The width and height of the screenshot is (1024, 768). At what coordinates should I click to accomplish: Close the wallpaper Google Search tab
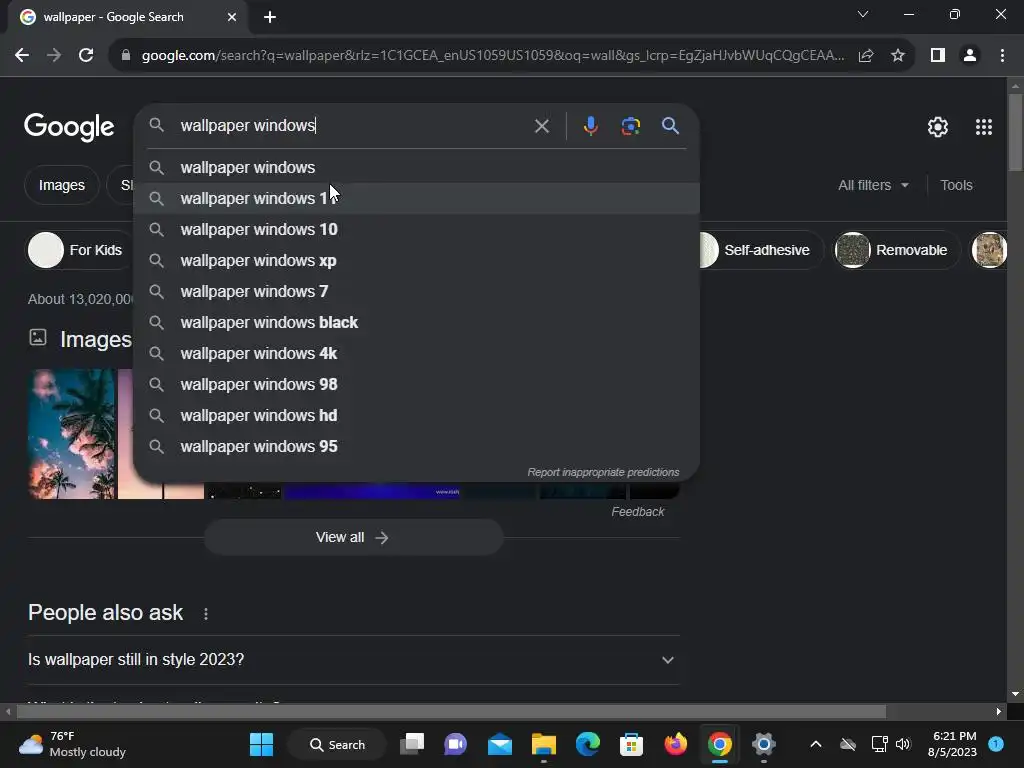tap(232, 17)
